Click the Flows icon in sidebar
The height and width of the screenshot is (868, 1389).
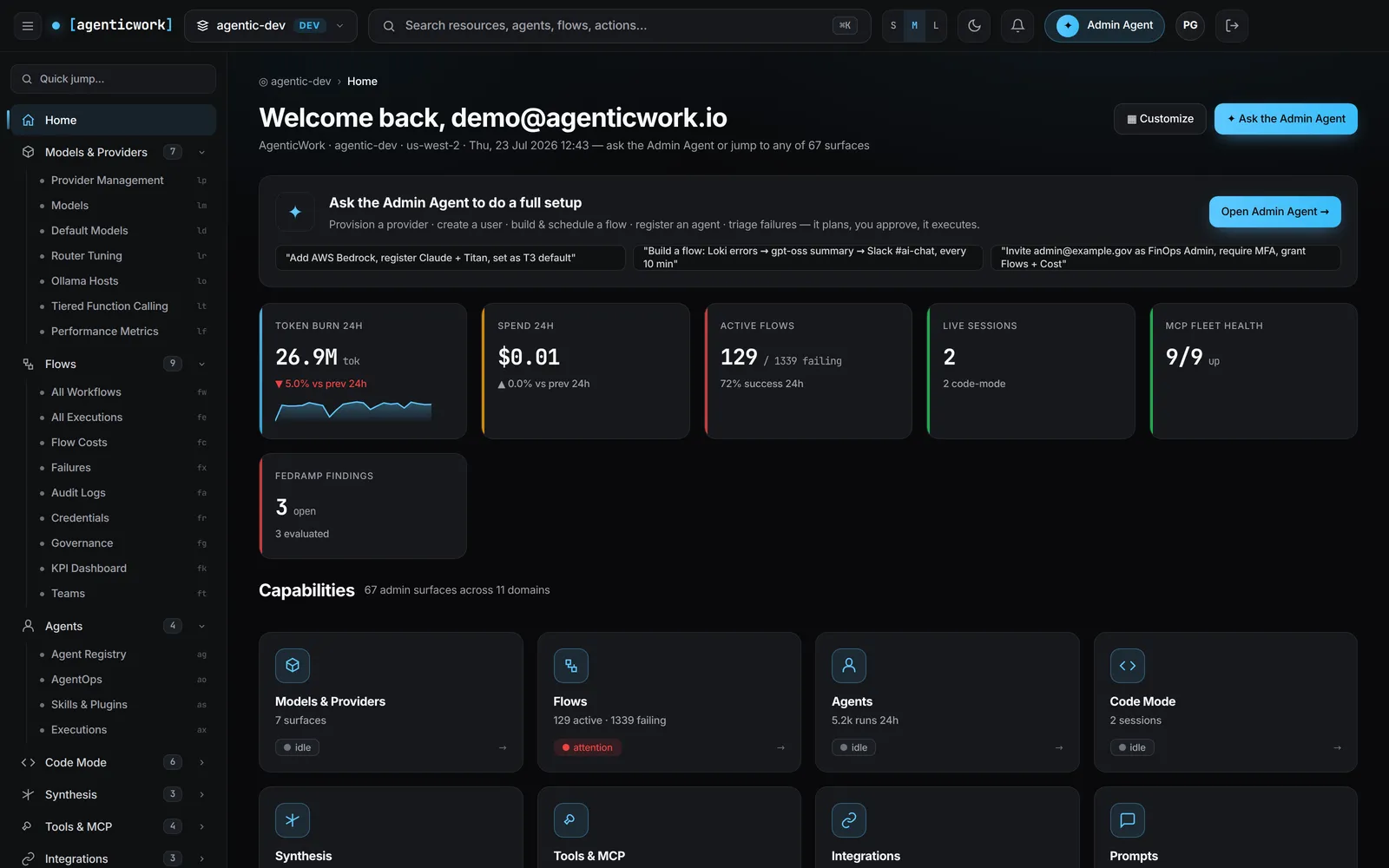pyautogui.click(x=28, y=365)
